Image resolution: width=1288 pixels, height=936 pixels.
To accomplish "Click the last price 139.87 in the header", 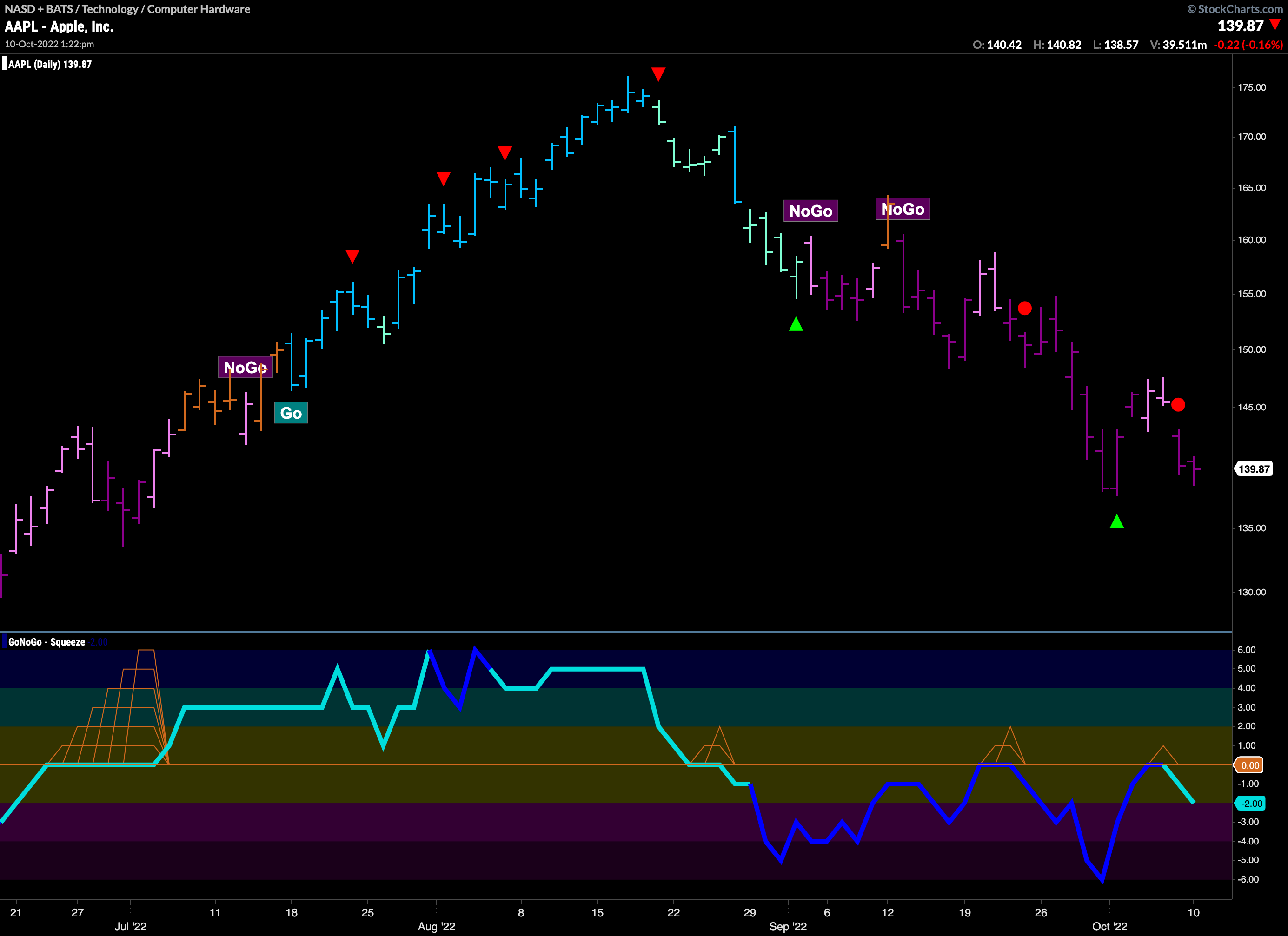I will click(1240, 26).
